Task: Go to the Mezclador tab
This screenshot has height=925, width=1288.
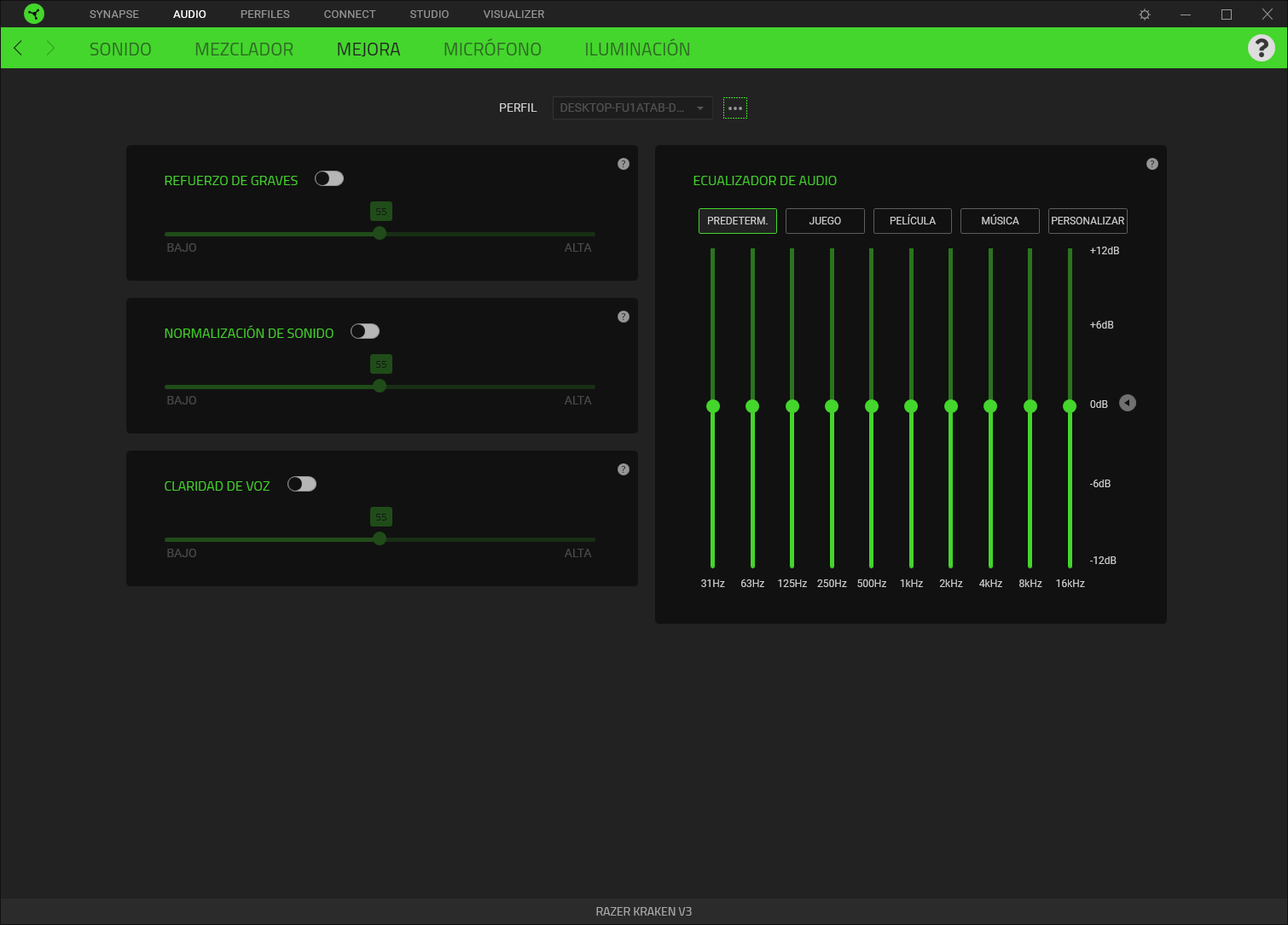Action: pos(244,49)
